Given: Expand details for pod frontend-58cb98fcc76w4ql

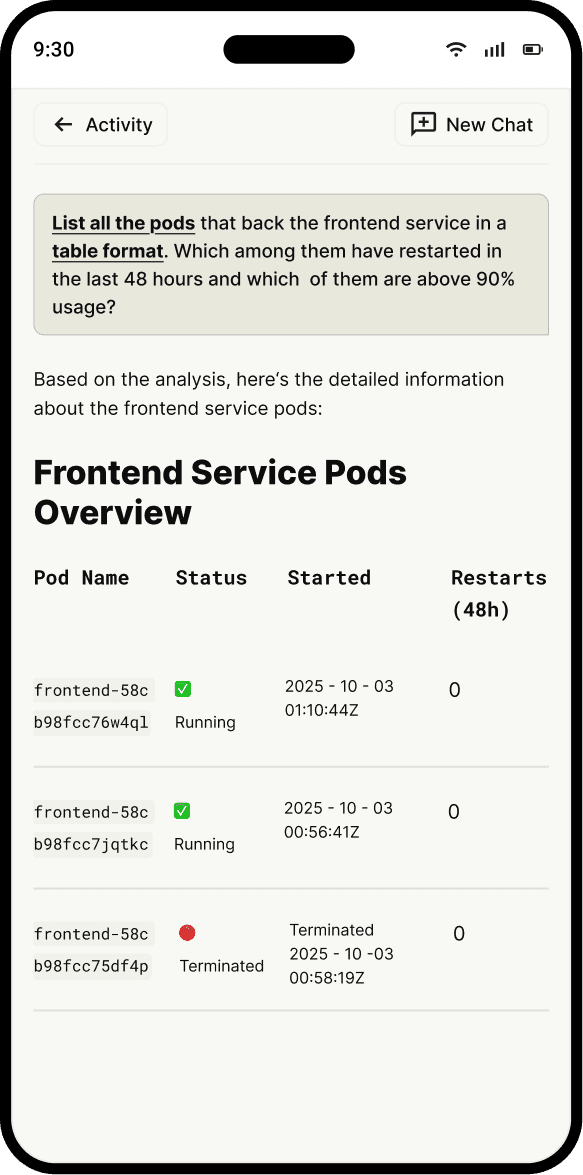Looking at the screenshot, I should [92, 705].
